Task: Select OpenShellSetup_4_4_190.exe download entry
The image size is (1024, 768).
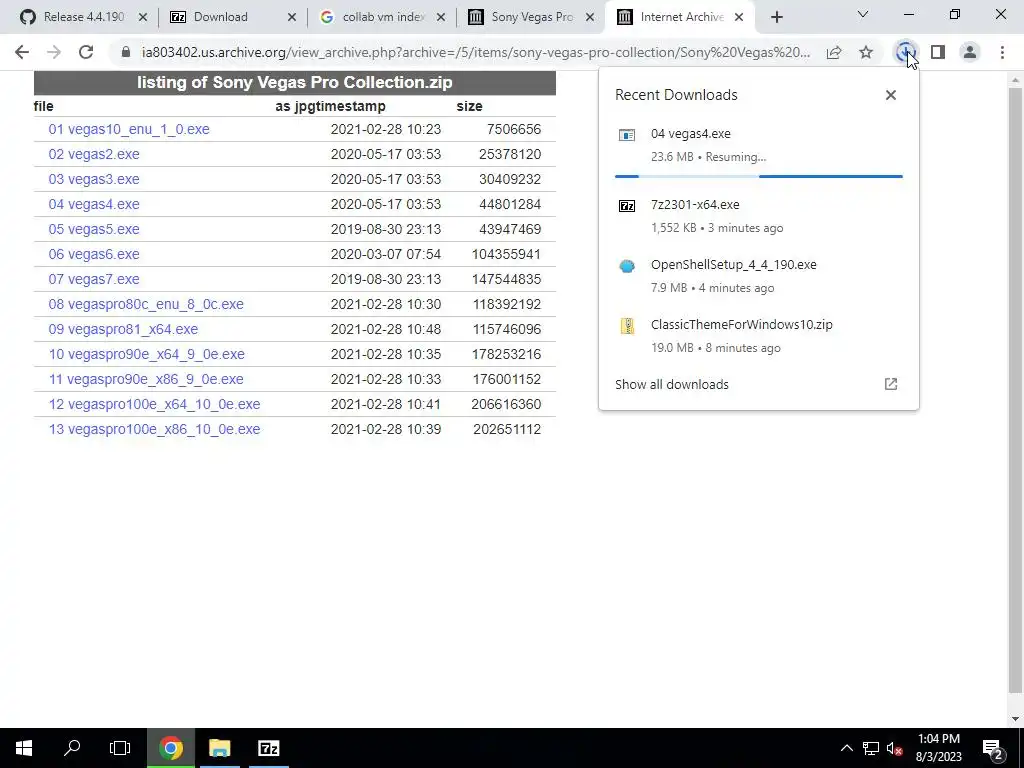Action: [758, 276]
